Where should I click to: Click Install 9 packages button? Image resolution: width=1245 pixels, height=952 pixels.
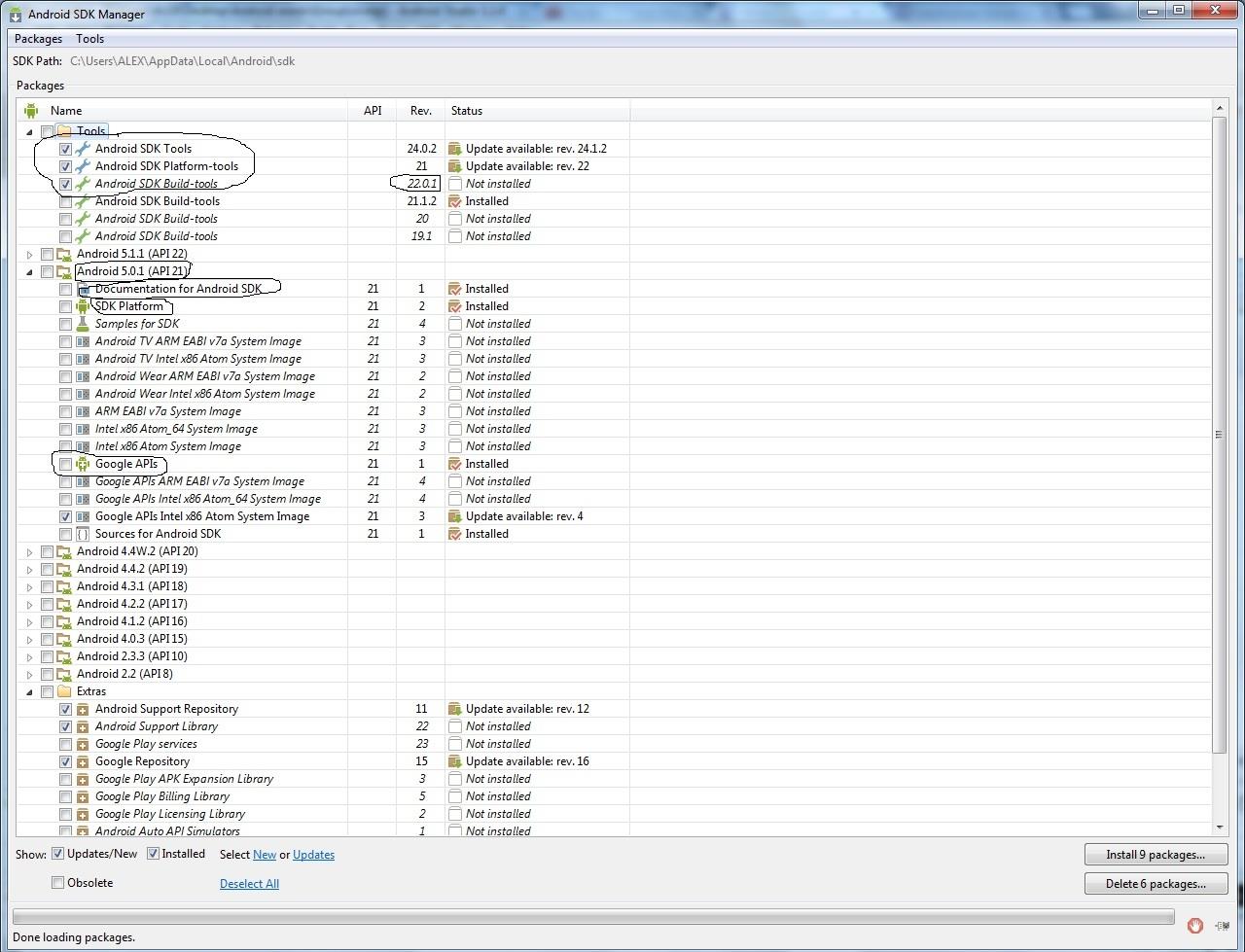point(1156,855)
